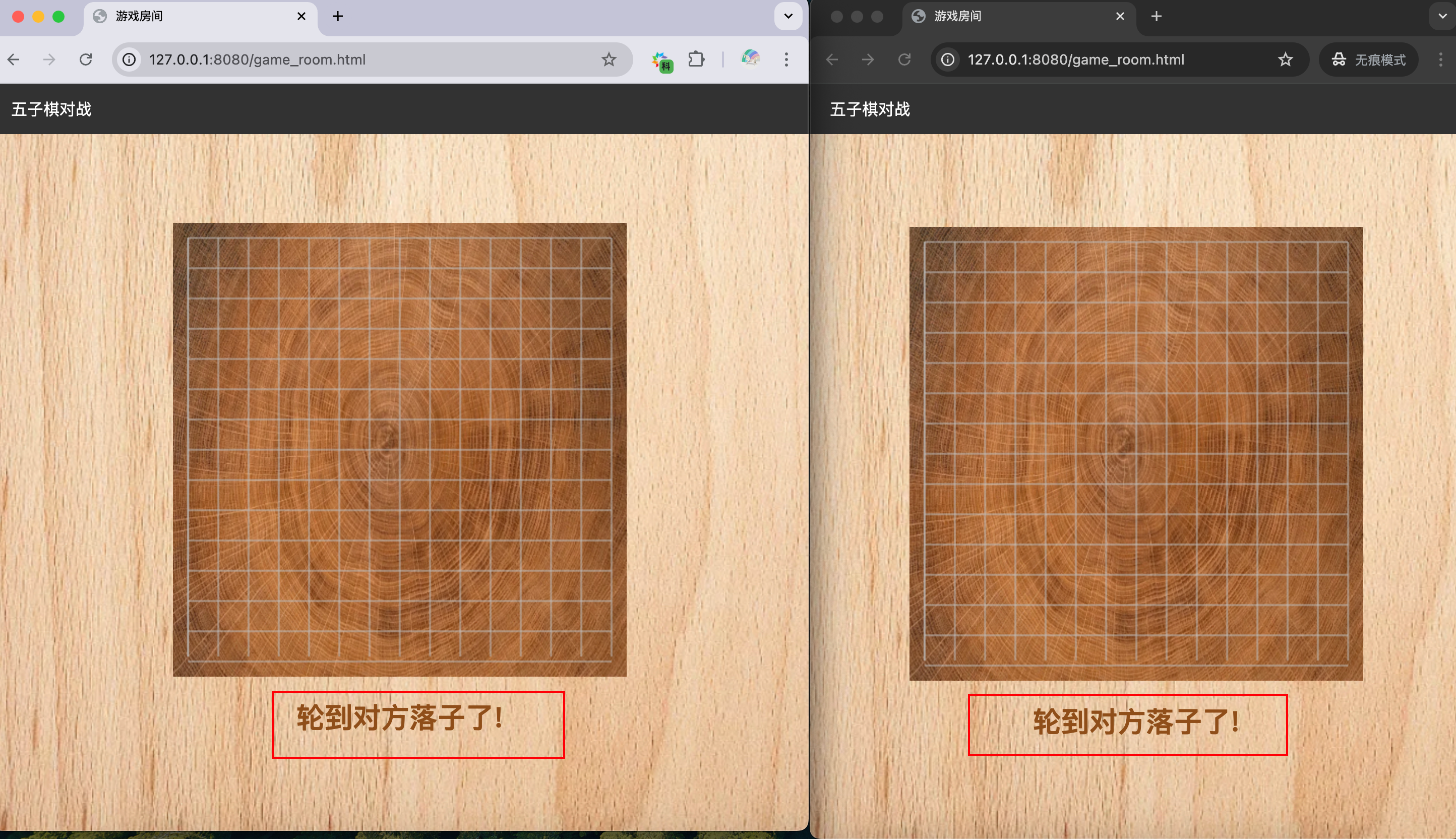1456x839 pixels.
Task: Expand tab search dropdown in left browser
Action: tap(788, 16)
